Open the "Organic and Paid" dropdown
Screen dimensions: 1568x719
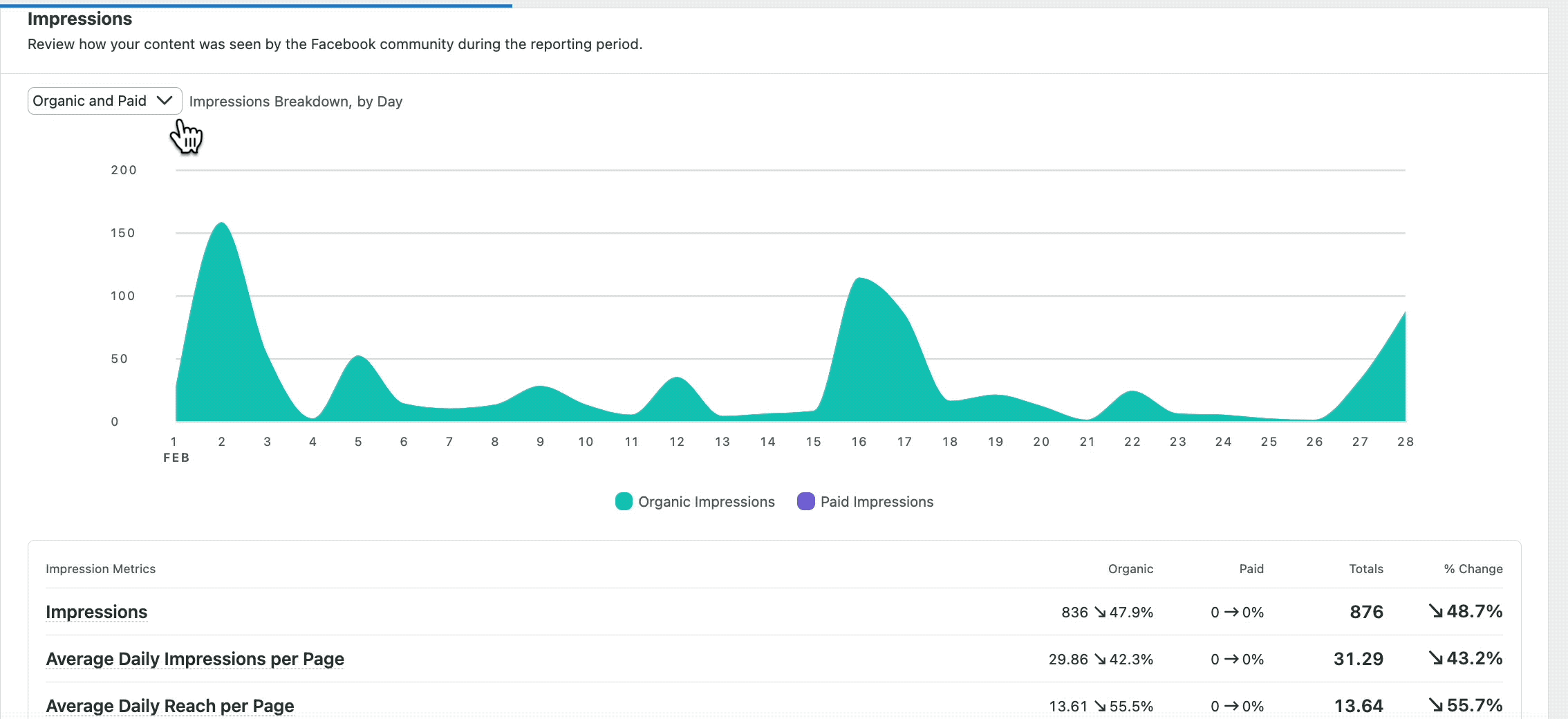[90, 100]
